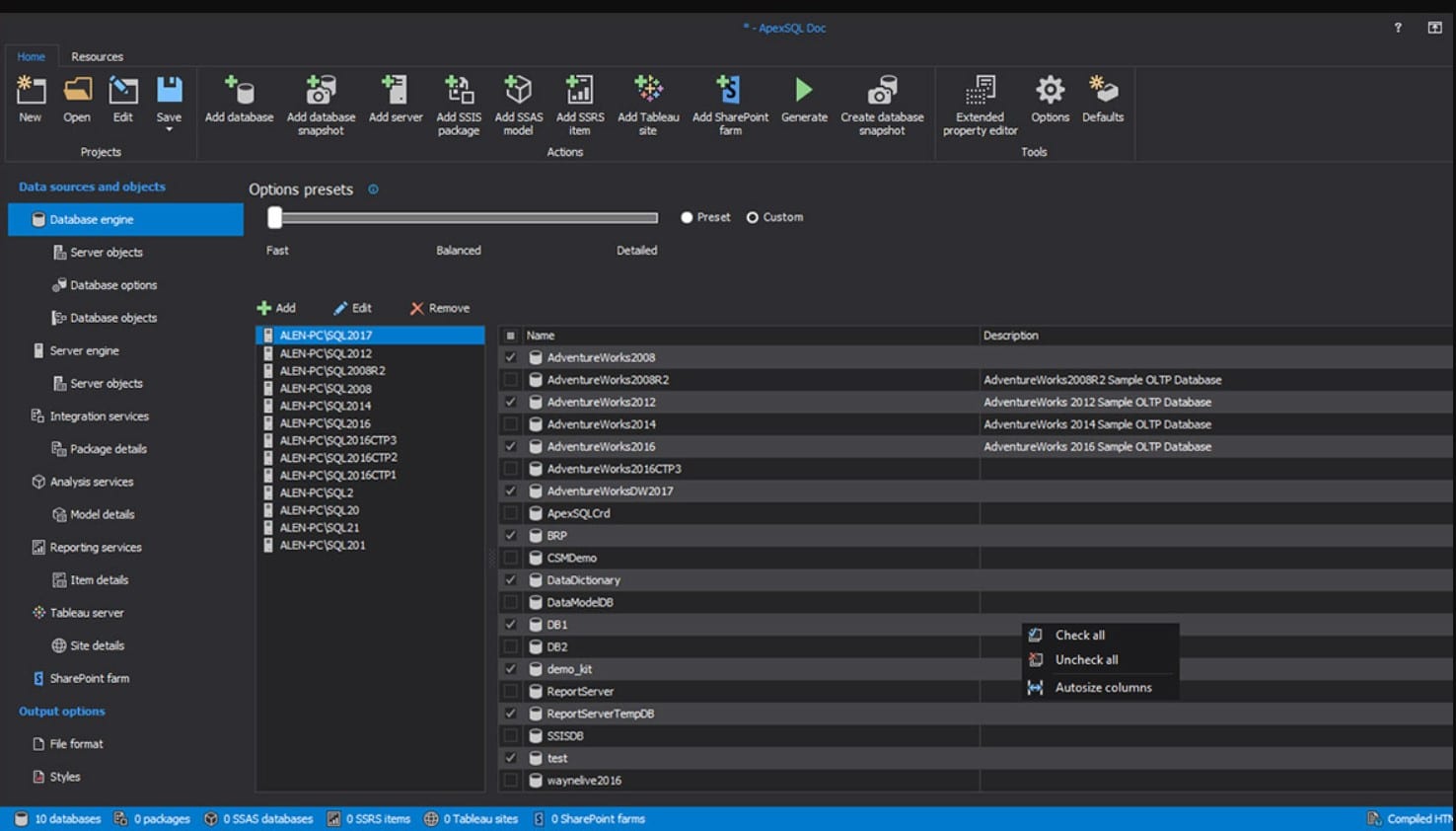Add a Tableau site
Screen dimensions: 1456x831
pyautogui.click(x=648, y=105)
